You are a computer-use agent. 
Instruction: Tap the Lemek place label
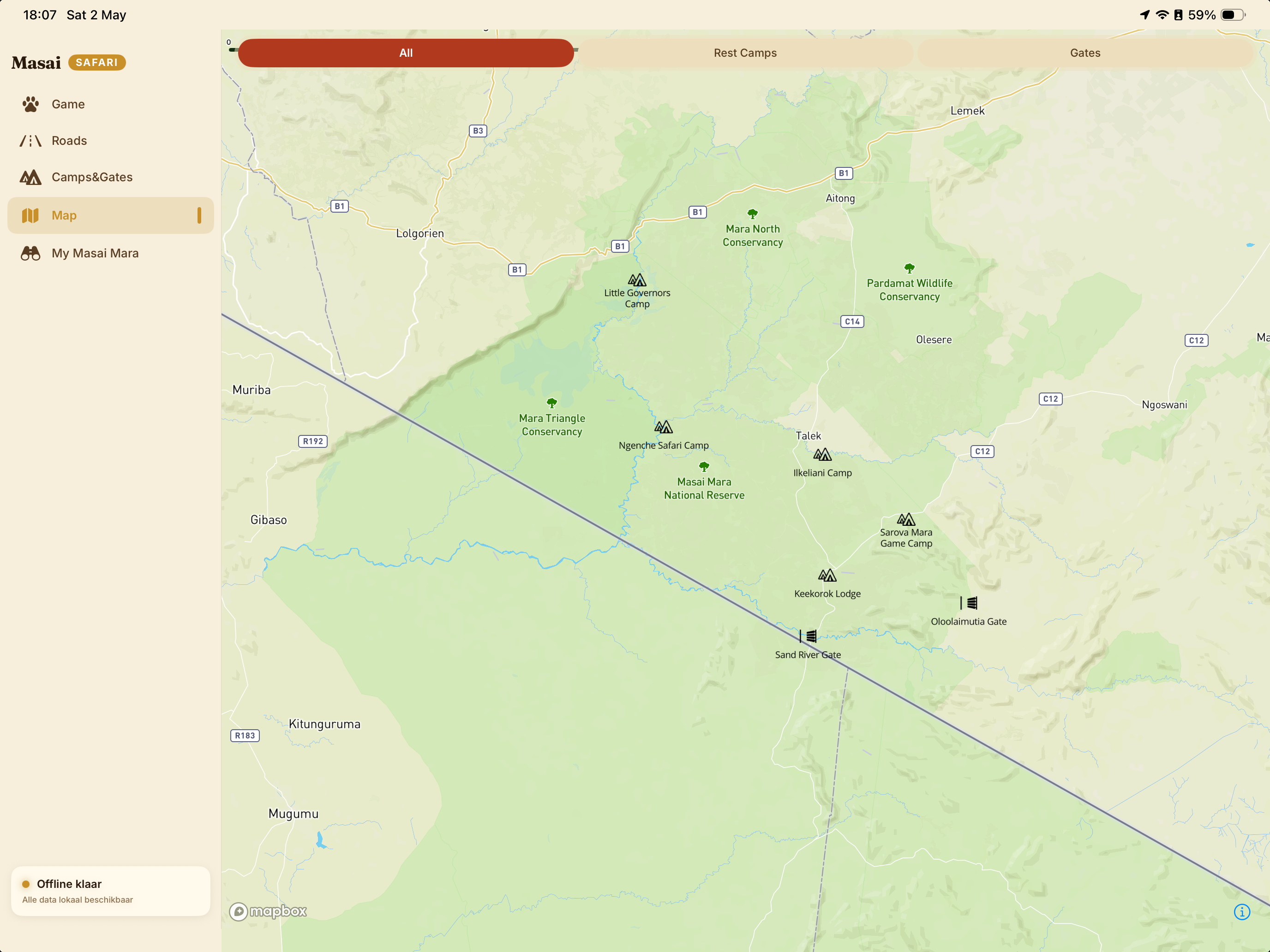pos(967,111)
